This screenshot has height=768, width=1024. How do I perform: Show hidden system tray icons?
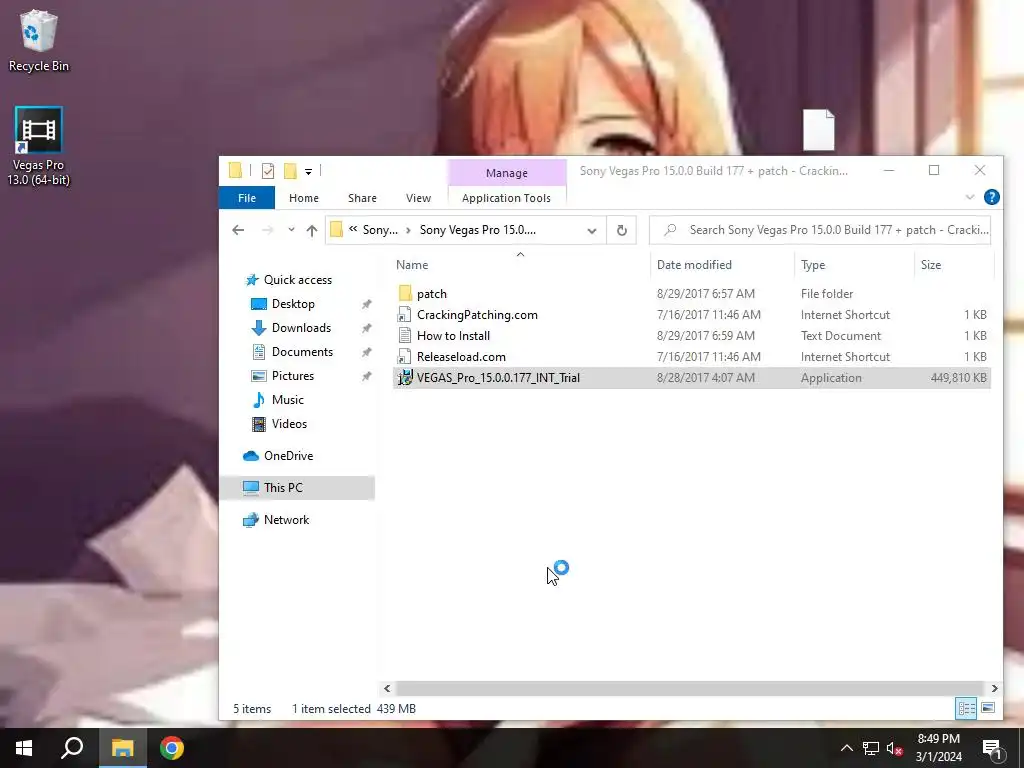pyautogui.click(x=846, y=748)
